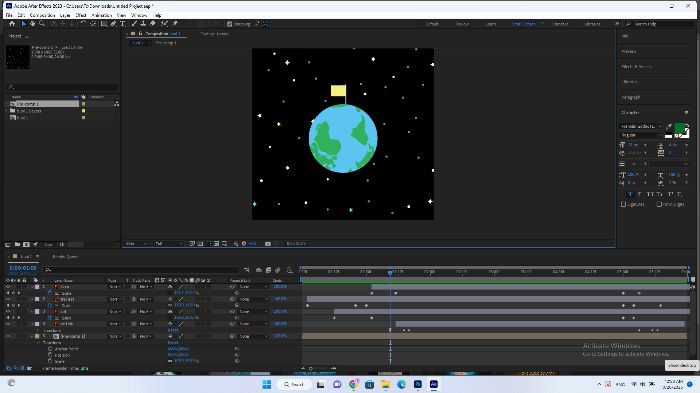
Task: Toggle visibility eye of layer 4
Action: (x=8, y=324)
